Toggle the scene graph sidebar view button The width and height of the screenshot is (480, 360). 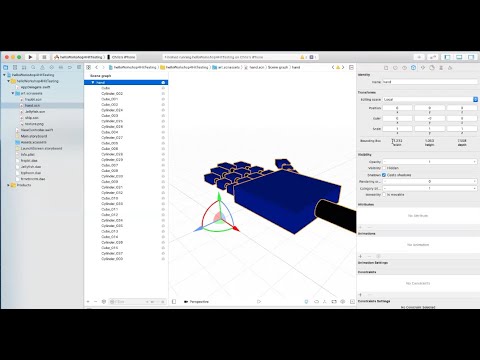pos(174,302)
